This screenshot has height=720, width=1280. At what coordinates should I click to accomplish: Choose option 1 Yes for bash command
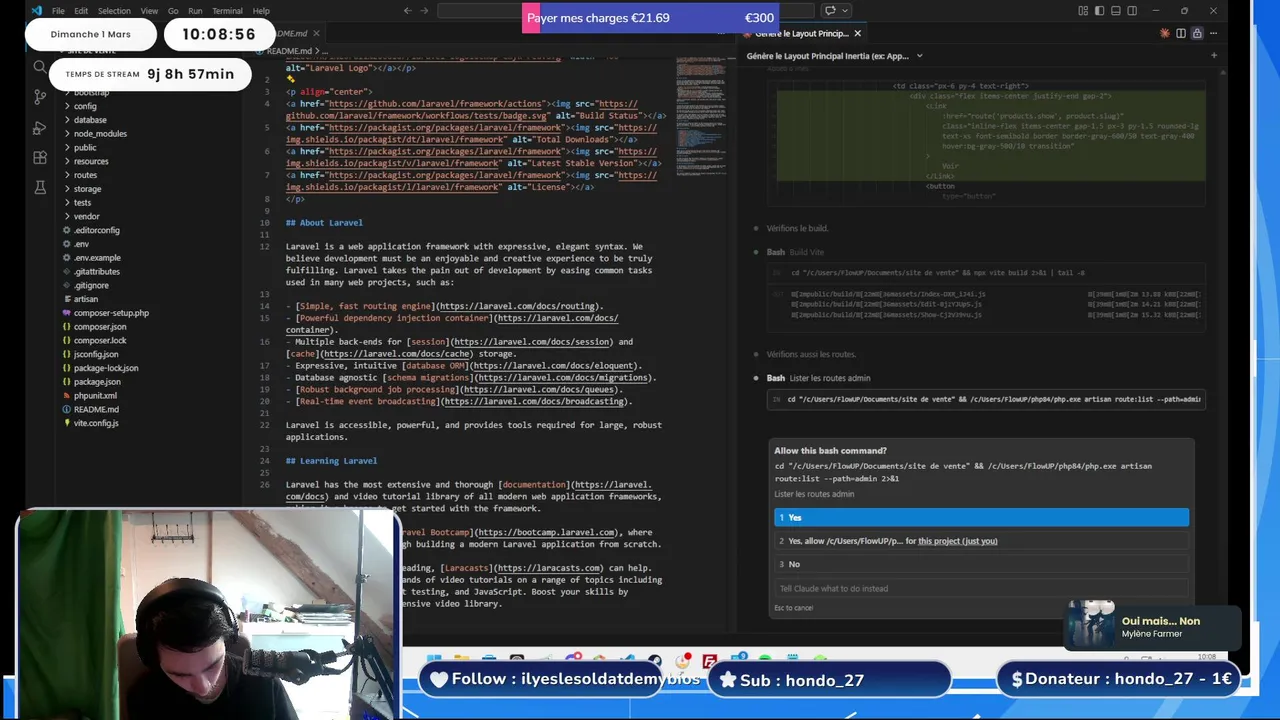tap(981, 517)
